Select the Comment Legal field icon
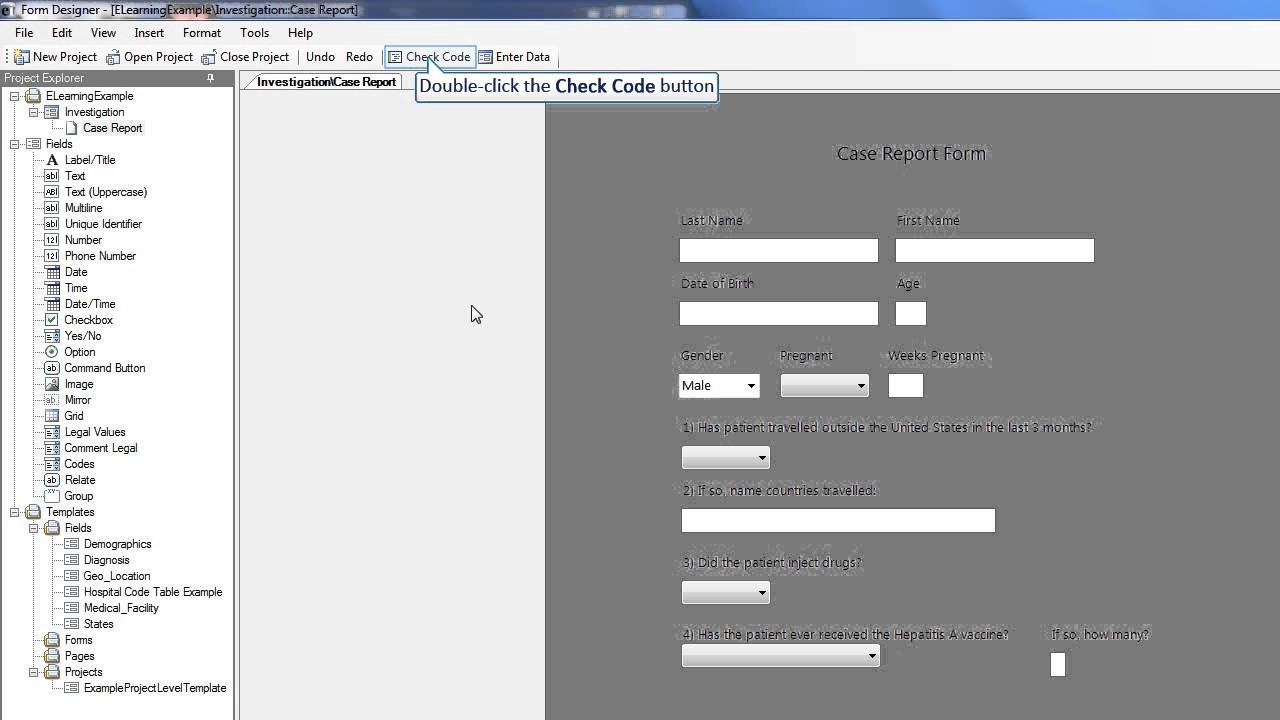 click(52, 448)
